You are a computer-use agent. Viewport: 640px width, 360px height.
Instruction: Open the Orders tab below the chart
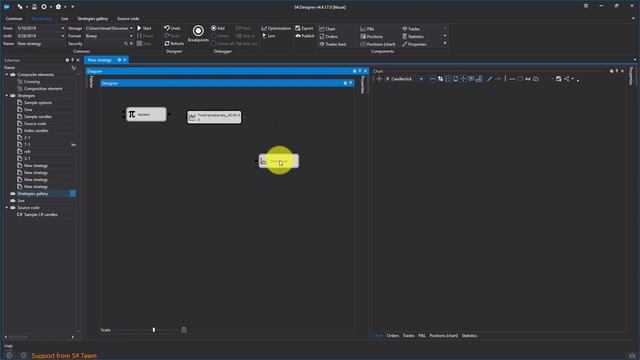click(x=393, y=336)
